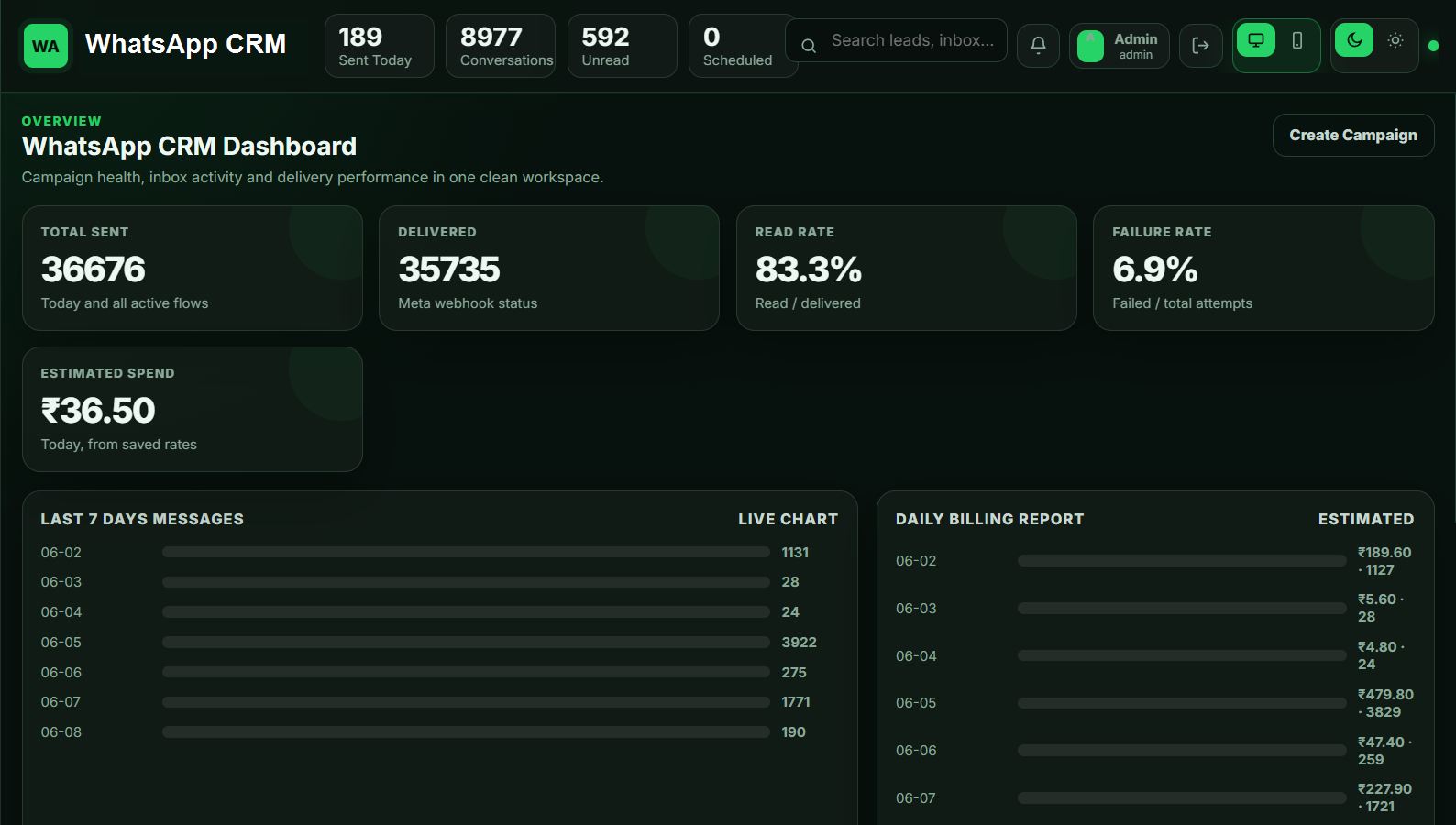Select the Delivered 35735 card
The image size is (1456, 825).
549,268
